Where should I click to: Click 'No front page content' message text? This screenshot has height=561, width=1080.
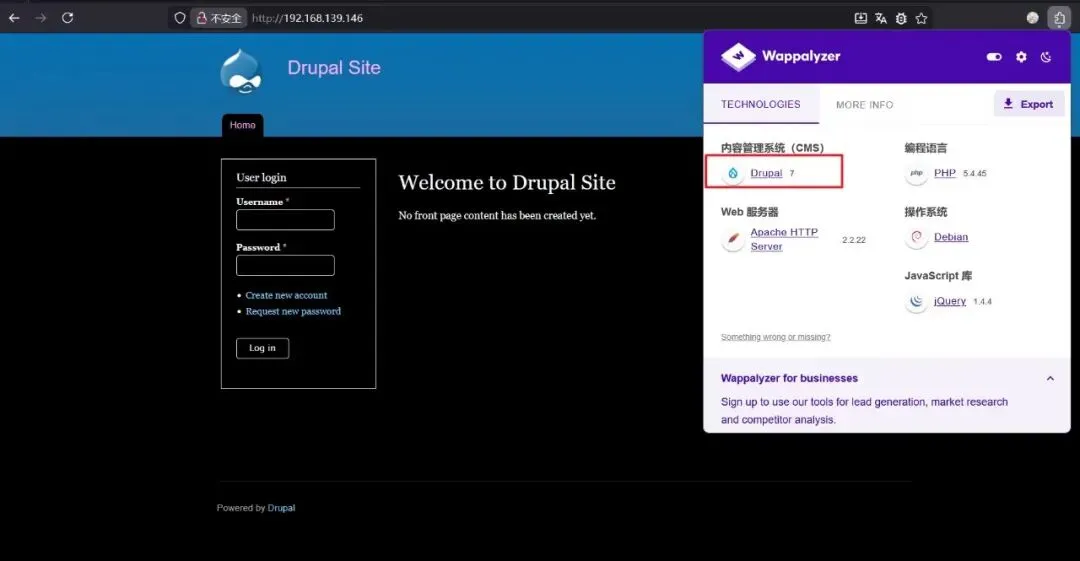coord(497,216)
